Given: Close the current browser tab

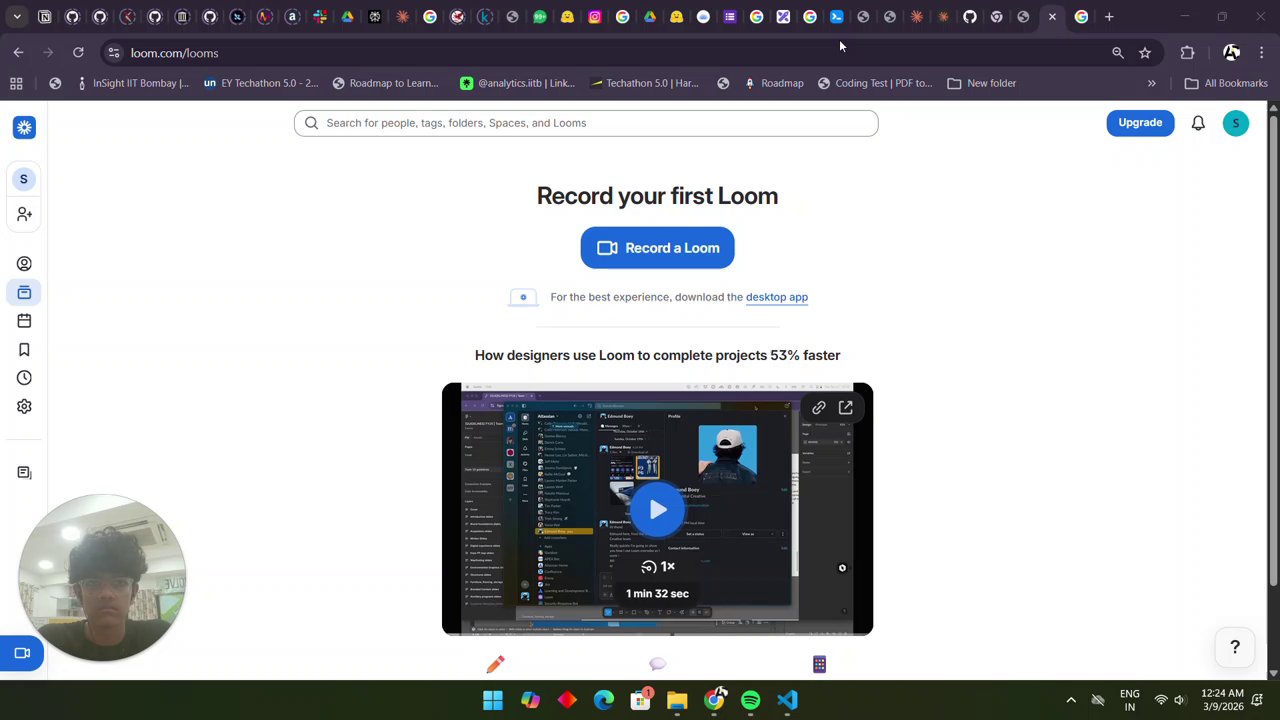Looking at the screenshot, I should pos(1052,17).
